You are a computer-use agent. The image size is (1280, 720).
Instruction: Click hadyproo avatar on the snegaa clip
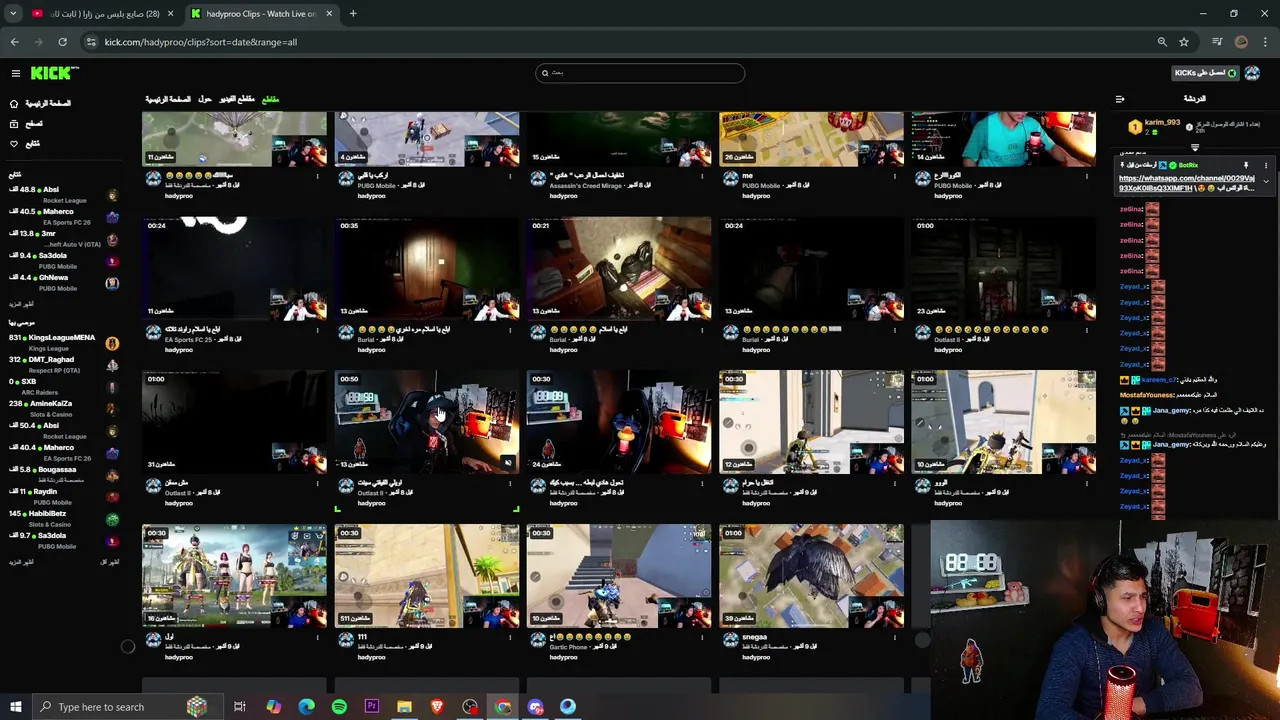pos(730,640)
